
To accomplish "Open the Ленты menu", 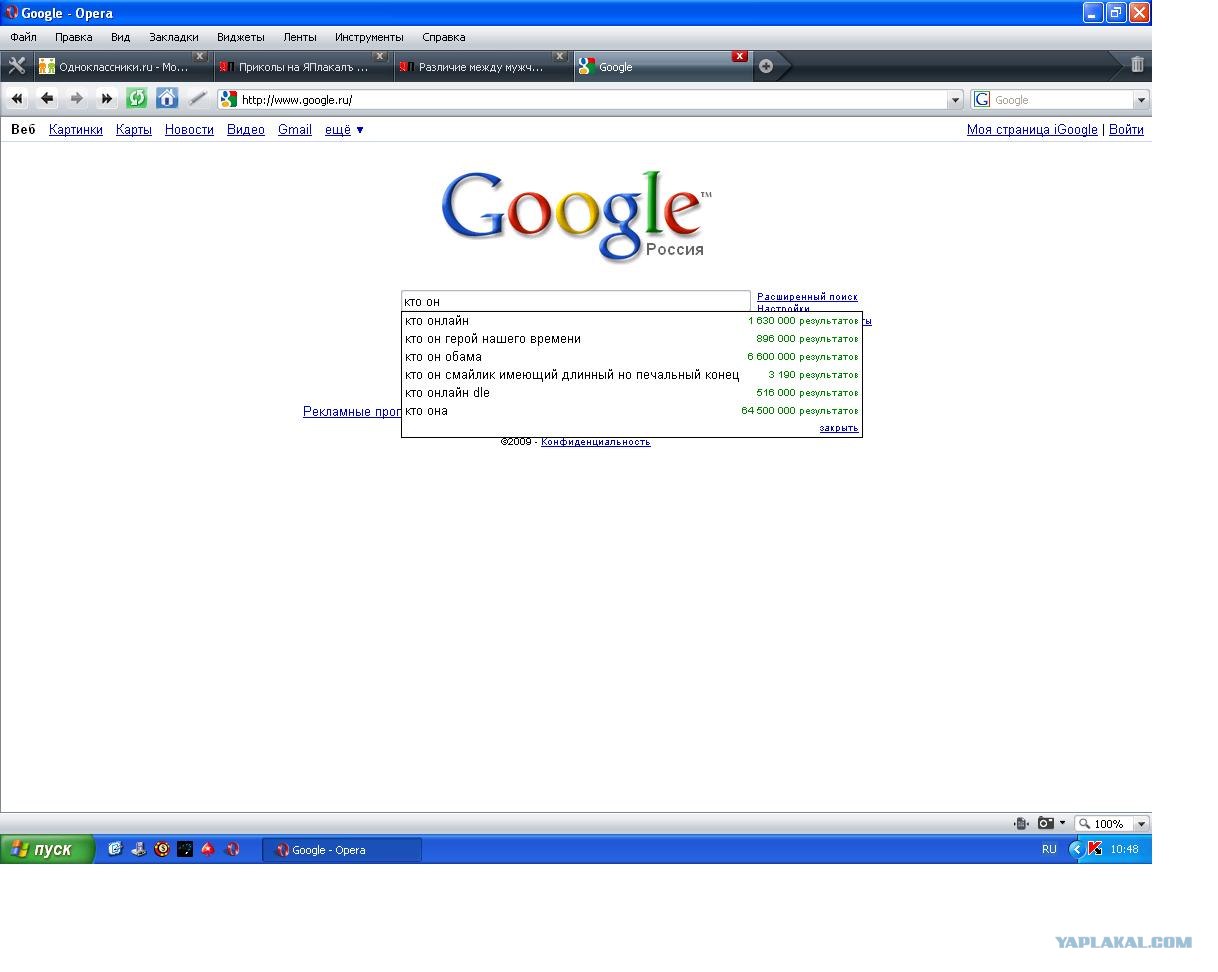I will pyautogui.click(x=300, y=37).
